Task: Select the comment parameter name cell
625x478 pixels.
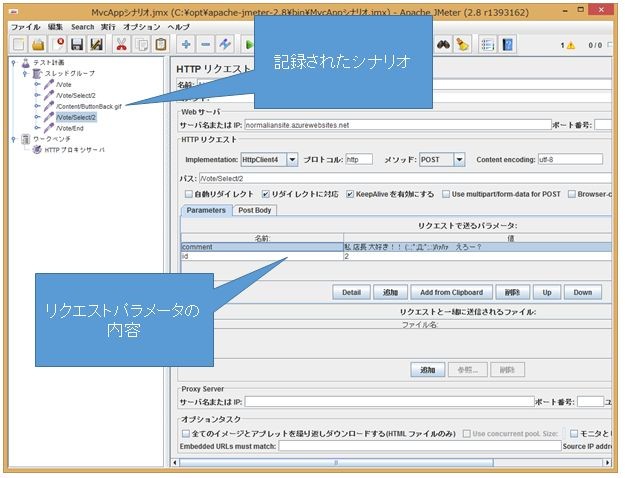Action: click(x=262, y=247)
